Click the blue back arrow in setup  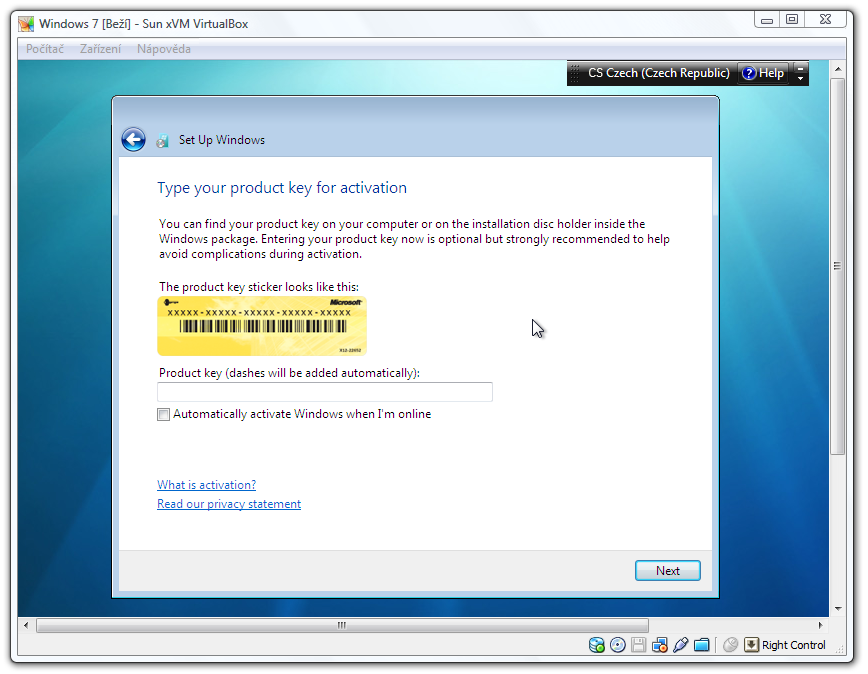click(x=133, y=139)
